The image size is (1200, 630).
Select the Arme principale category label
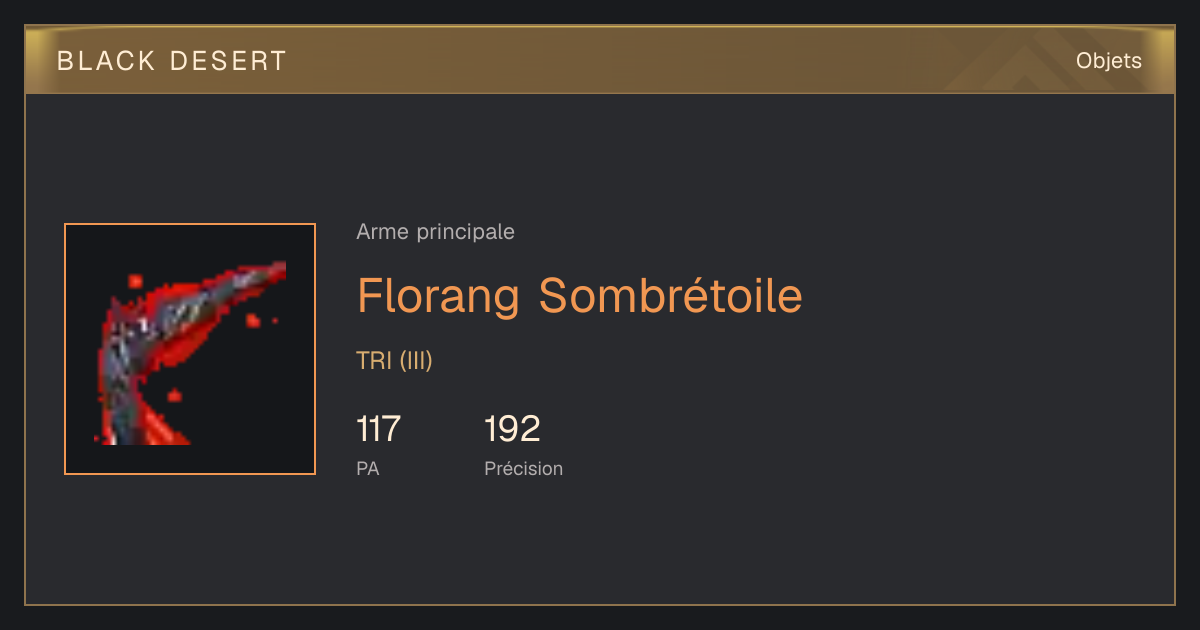tap(435, 232)
